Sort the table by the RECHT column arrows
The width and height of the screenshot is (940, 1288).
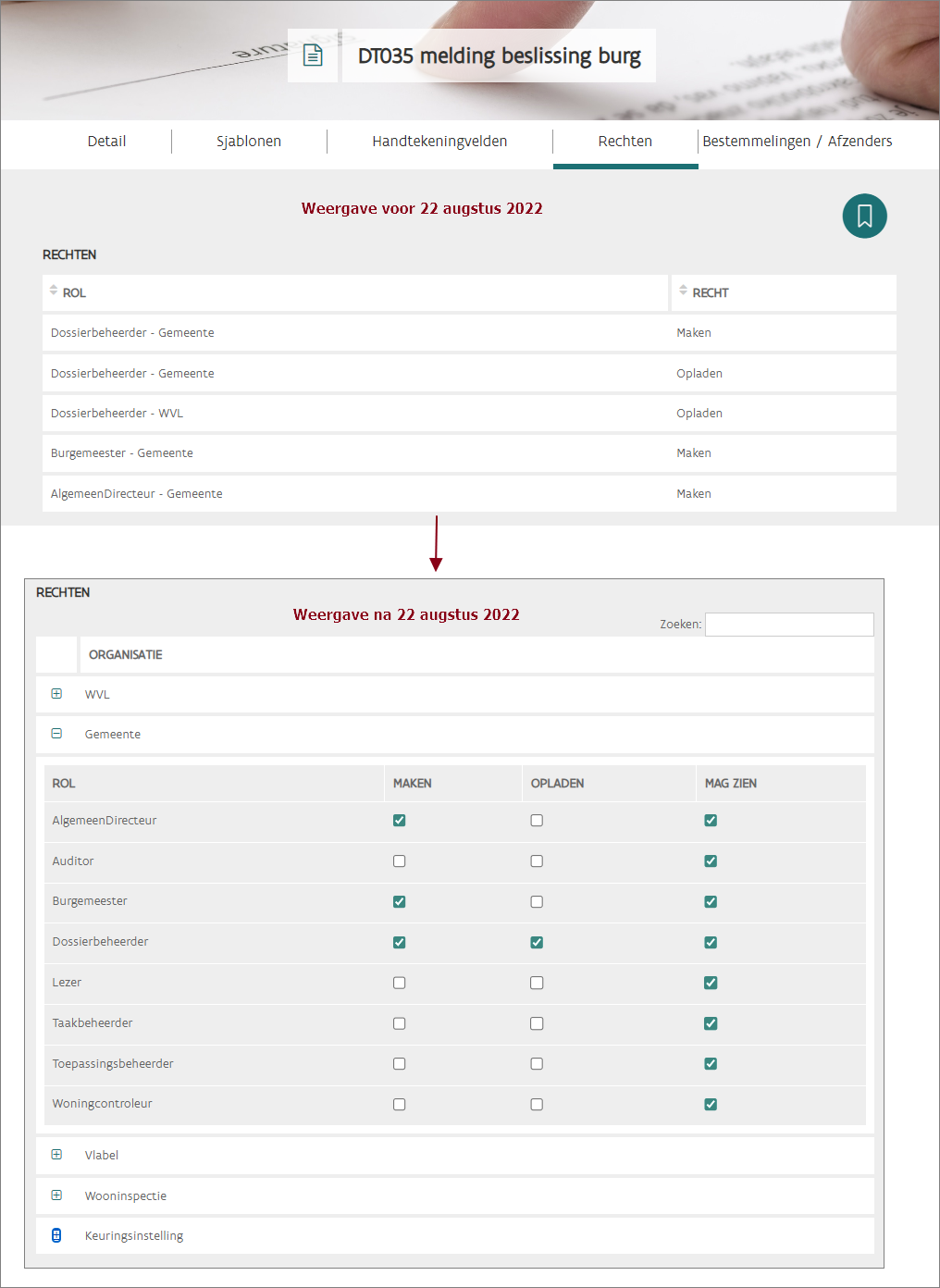pyautogui.click(x=683, y=291)
